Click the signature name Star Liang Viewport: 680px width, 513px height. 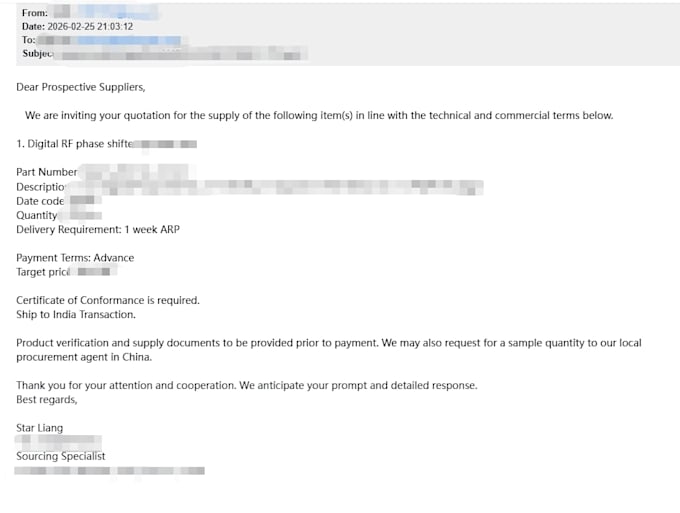(x=39, y=428)
